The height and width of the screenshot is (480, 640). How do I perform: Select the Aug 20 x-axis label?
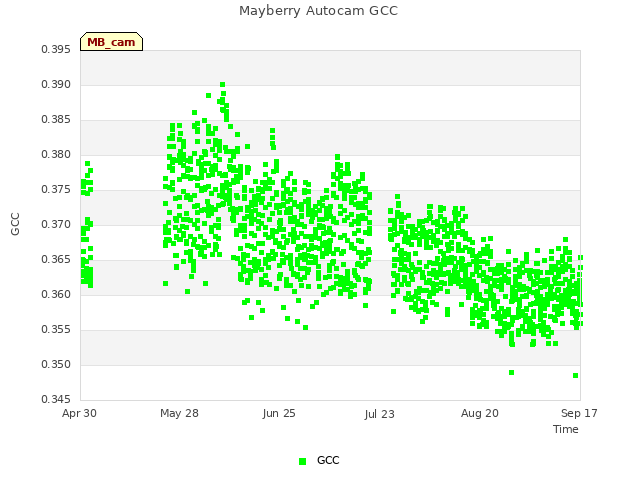(x=480, y=413)
